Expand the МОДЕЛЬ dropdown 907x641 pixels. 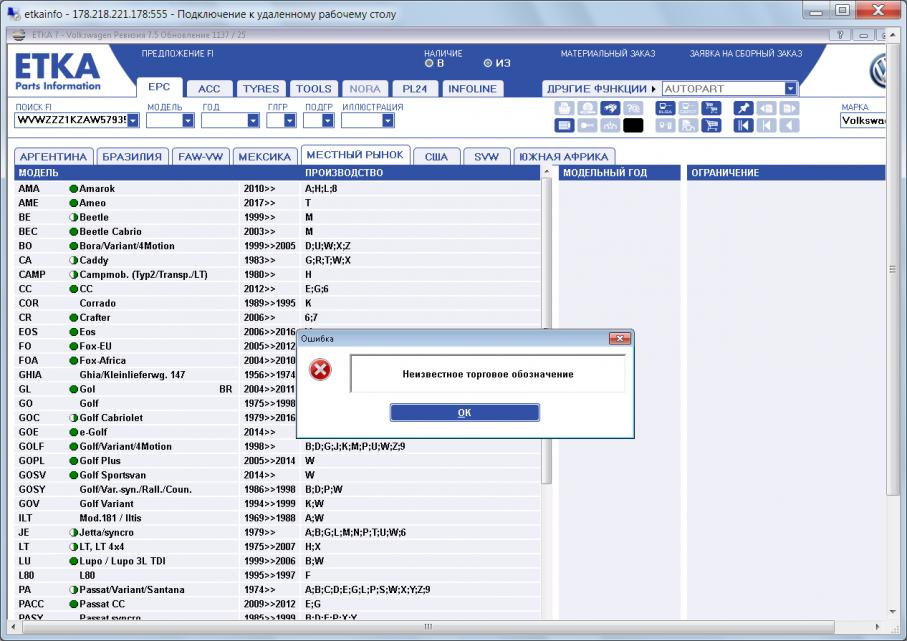pyautogui.click(x=188, y=120)
